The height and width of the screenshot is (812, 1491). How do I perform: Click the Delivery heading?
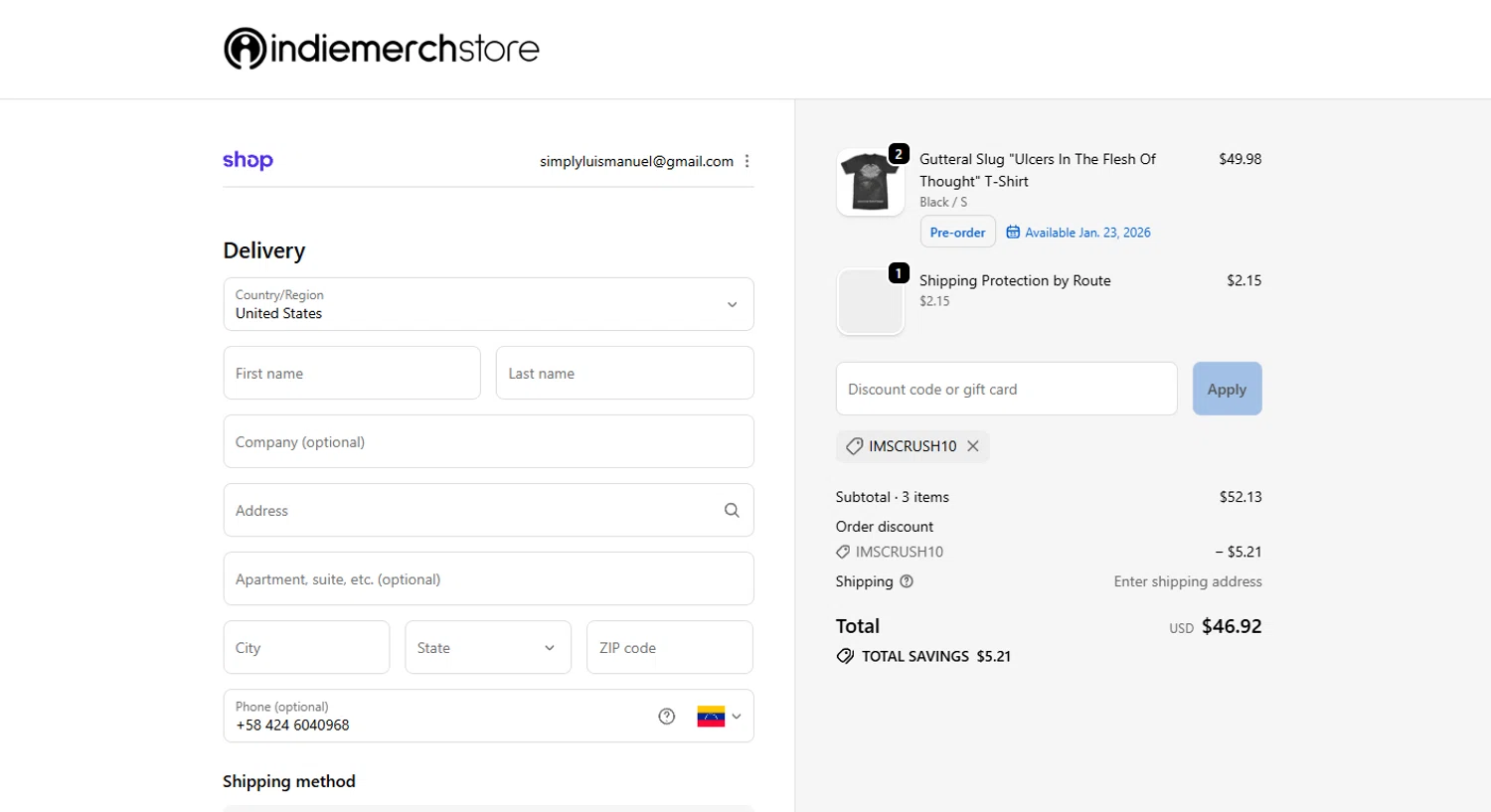pyautogui.click(x=264, y=250)
